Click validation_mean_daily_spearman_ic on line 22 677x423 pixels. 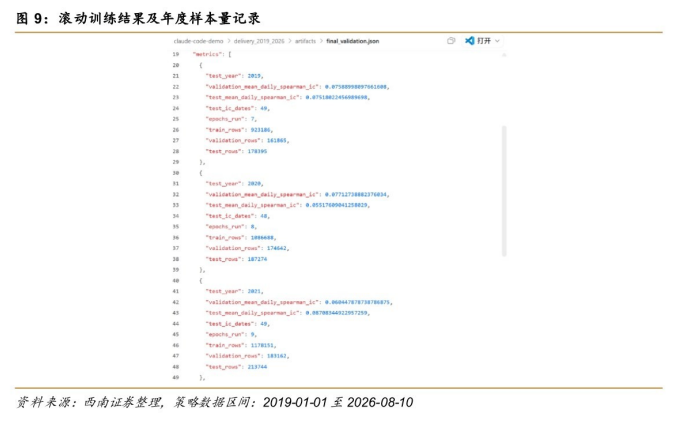click(x=262, y=87)
